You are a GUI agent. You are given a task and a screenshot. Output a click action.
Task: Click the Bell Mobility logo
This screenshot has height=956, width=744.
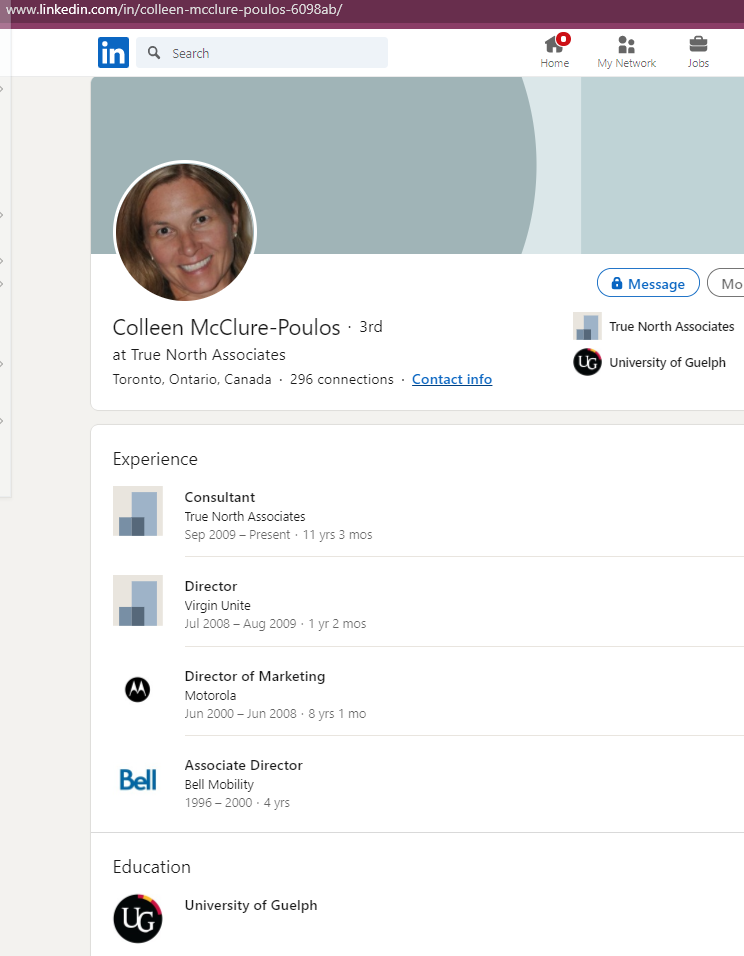coord(137,779)
